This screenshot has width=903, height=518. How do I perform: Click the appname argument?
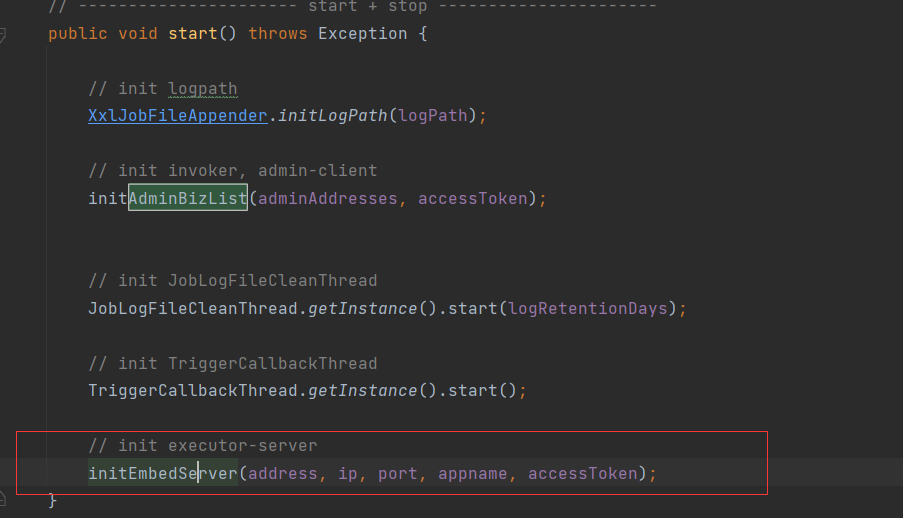472,473
